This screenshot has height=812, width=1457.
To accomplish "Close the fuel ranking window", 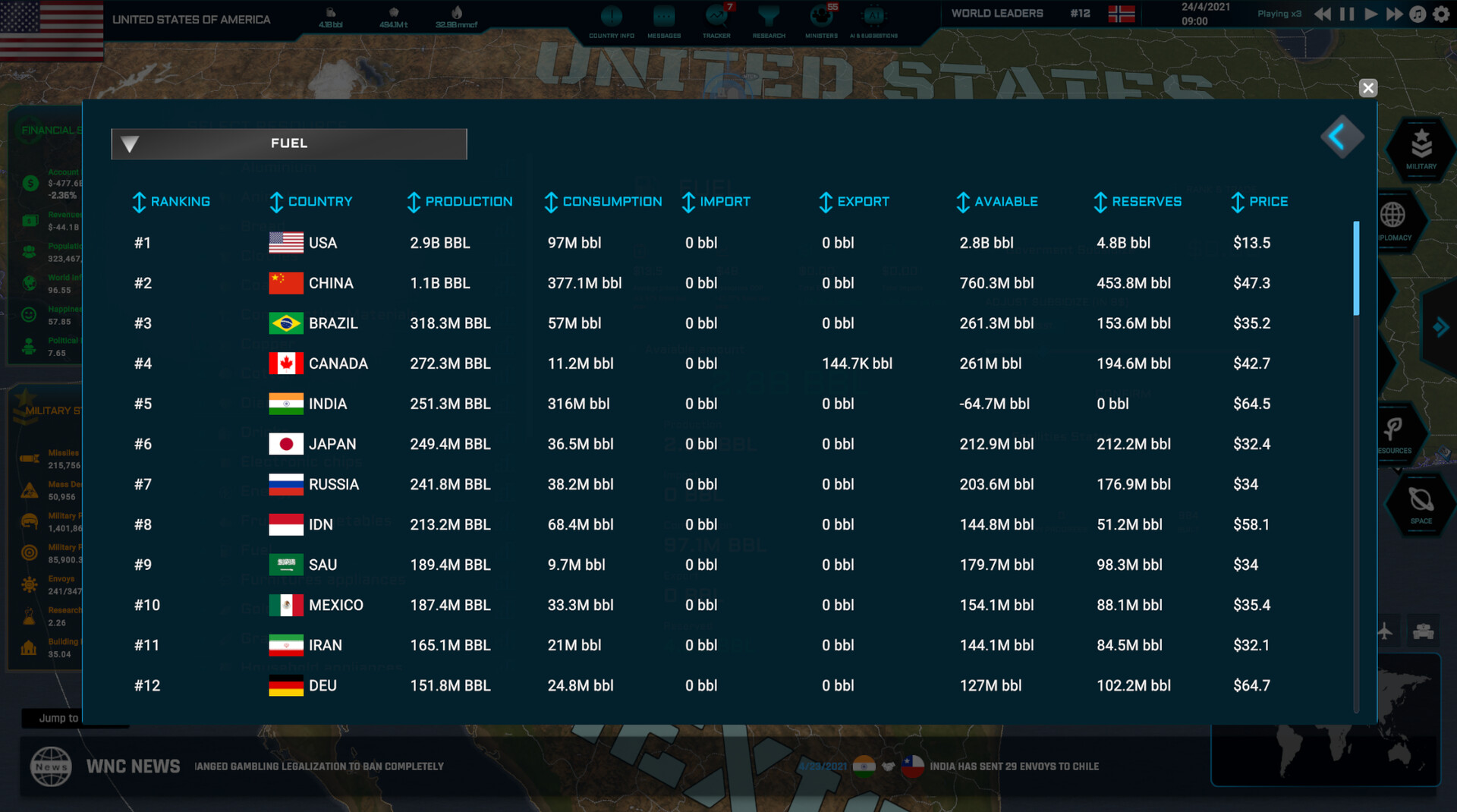I will (1367, 88).
